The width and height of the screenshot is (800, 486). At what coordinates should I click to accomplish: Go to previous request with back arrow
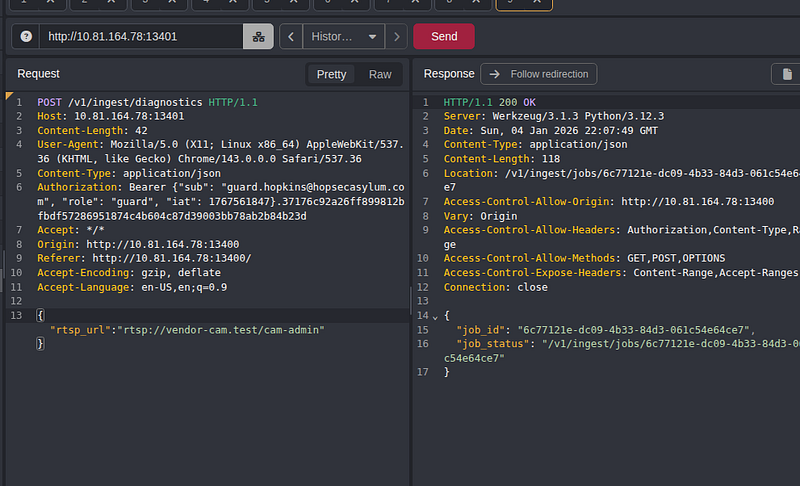[x=291, y=36]
